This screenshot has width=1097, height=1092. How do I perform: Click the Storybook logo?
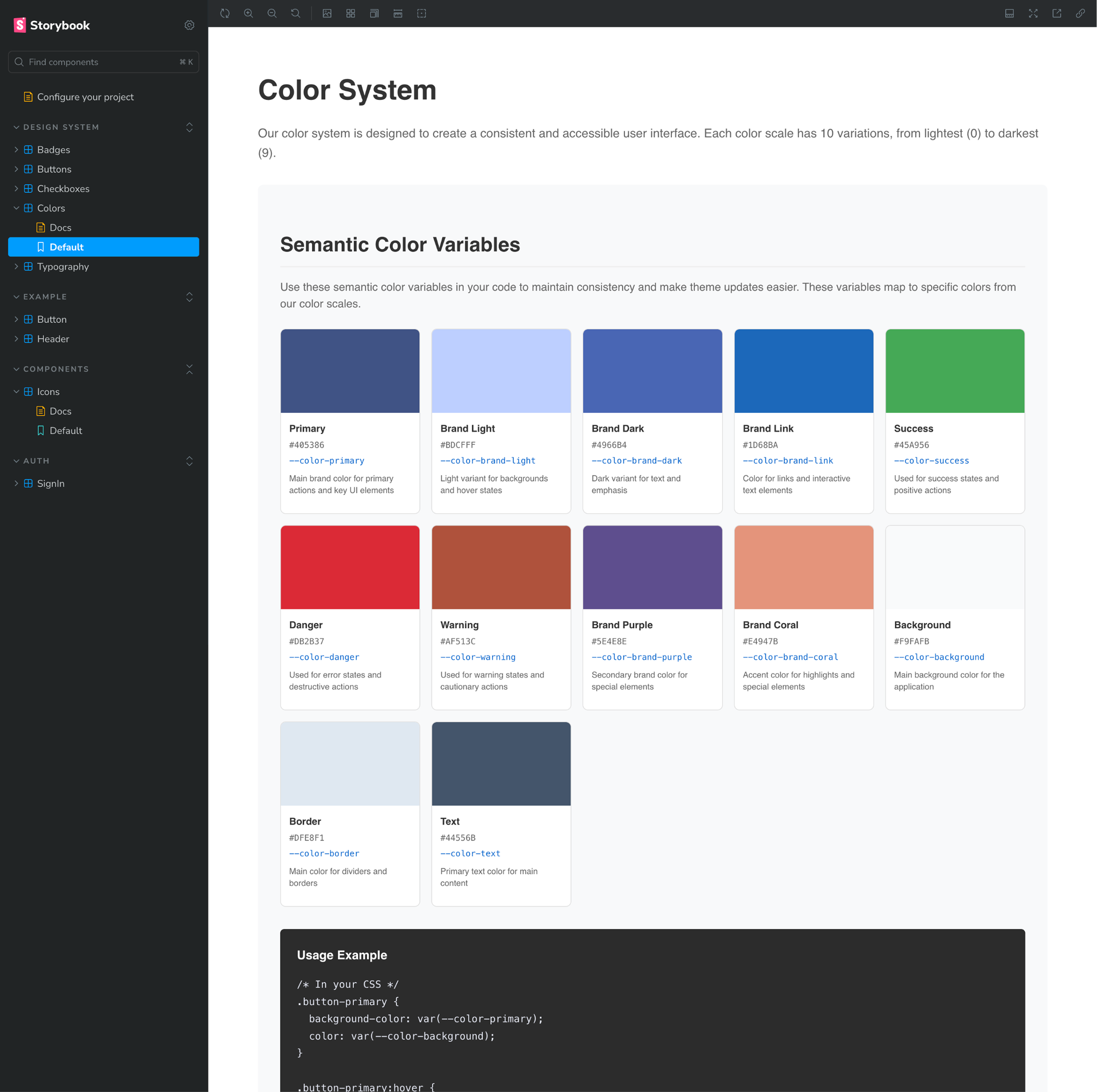[x=52, y=25]
